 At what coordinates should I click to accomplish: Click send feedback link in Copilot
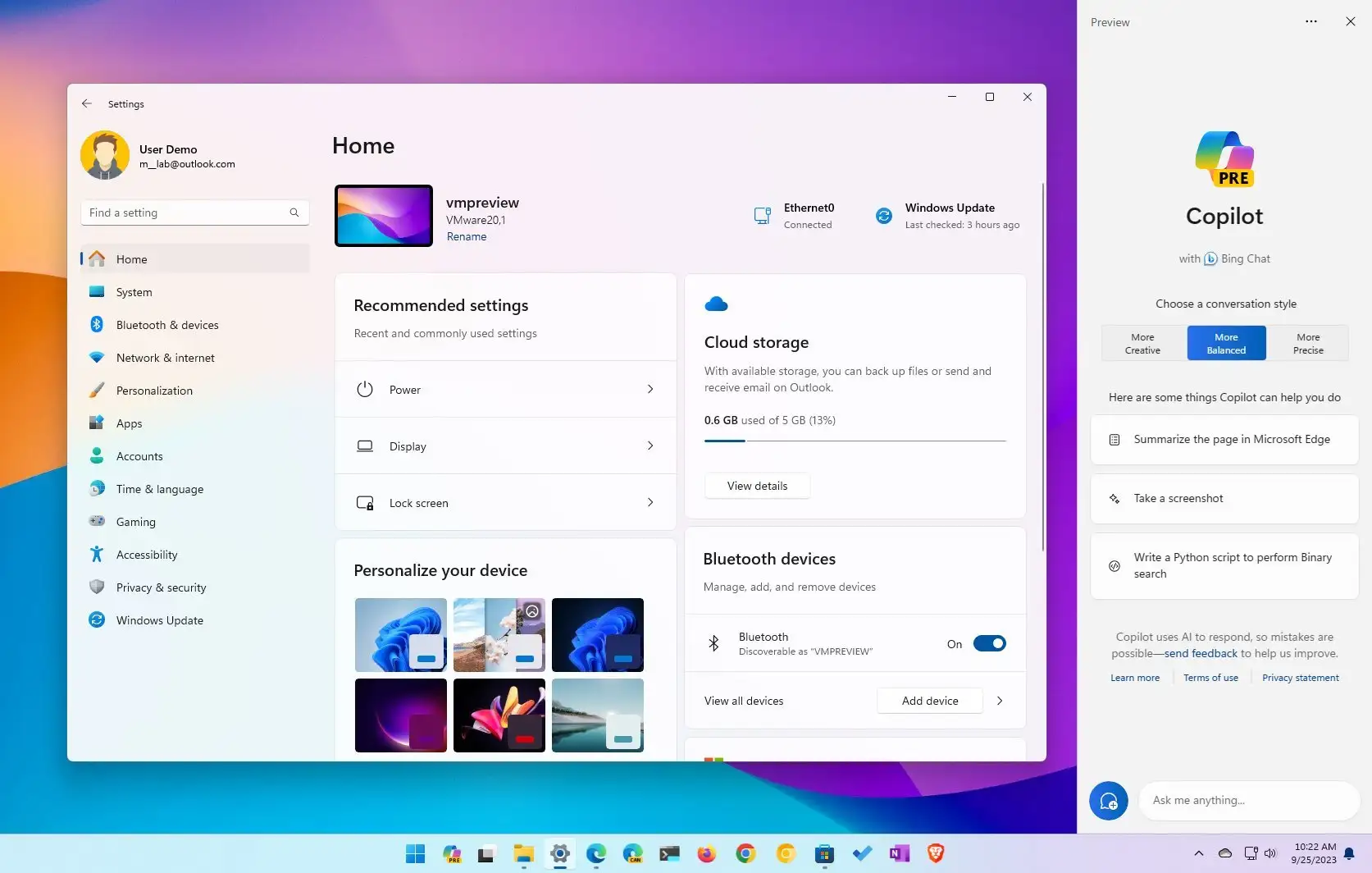pyautogui.click(x=1201, y=653)
